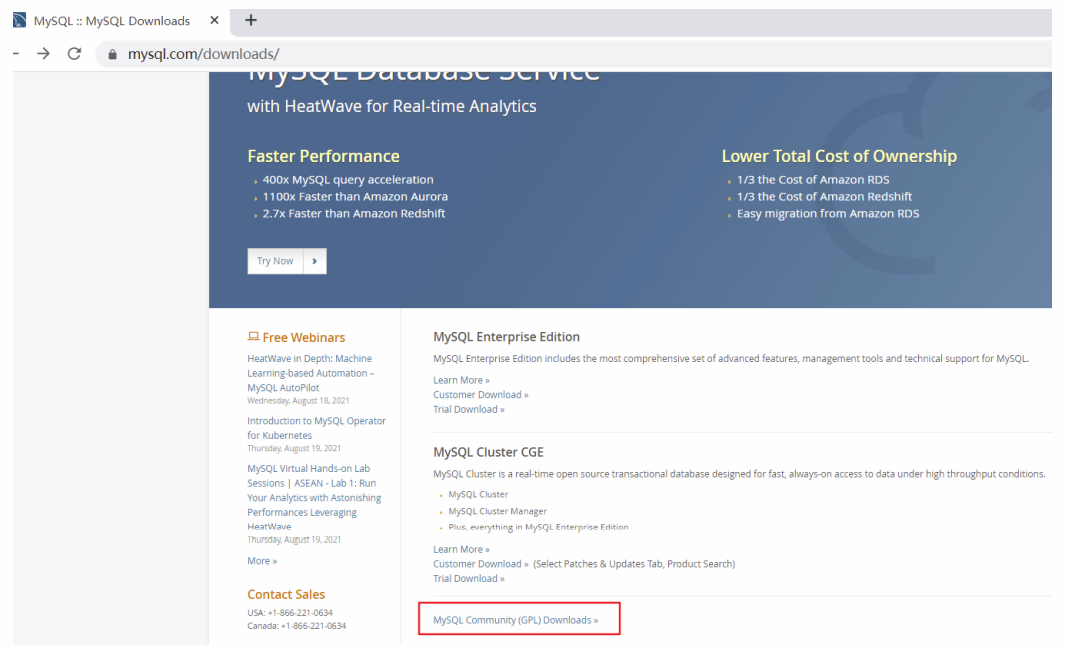
Task: Reload the page with refresh icon
Action: click(74, 53)
